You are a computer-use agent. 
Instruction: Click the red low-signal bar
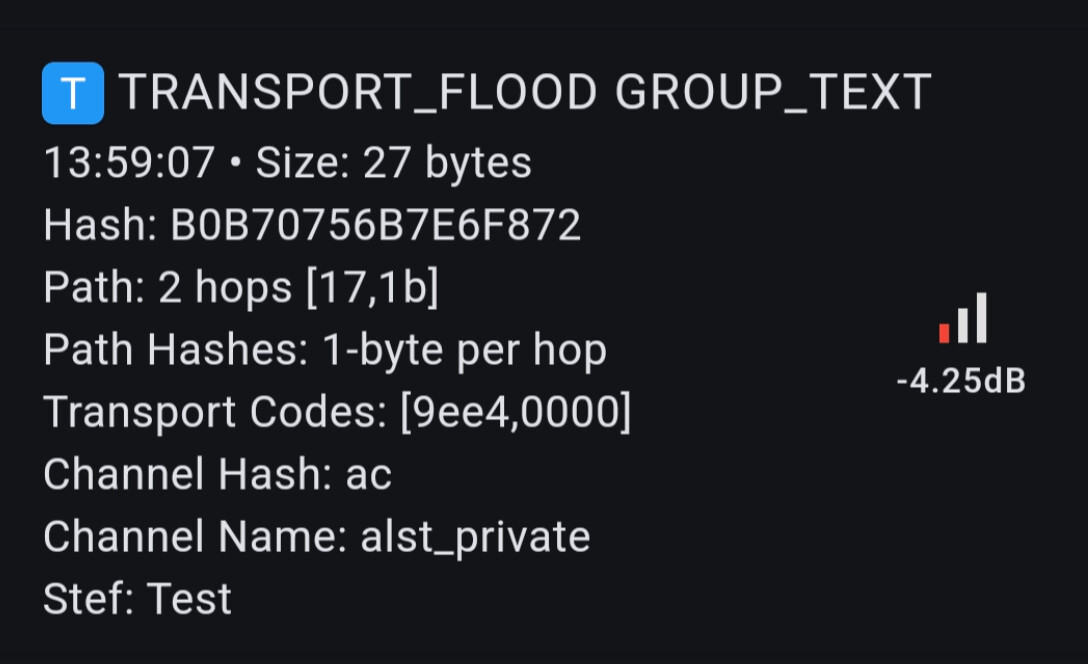[944, 333]
